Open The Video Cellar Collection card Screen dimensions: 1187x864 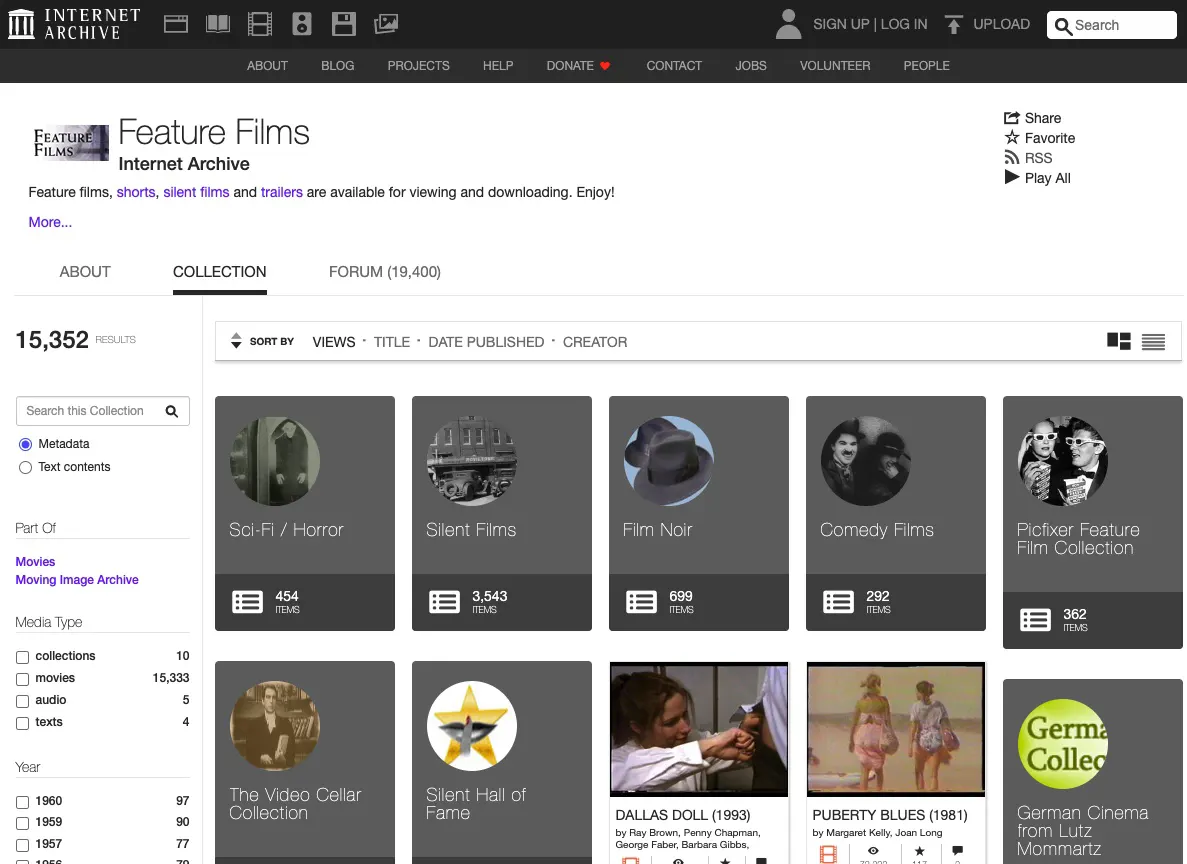pyautogui.click(x=305, y=763)
